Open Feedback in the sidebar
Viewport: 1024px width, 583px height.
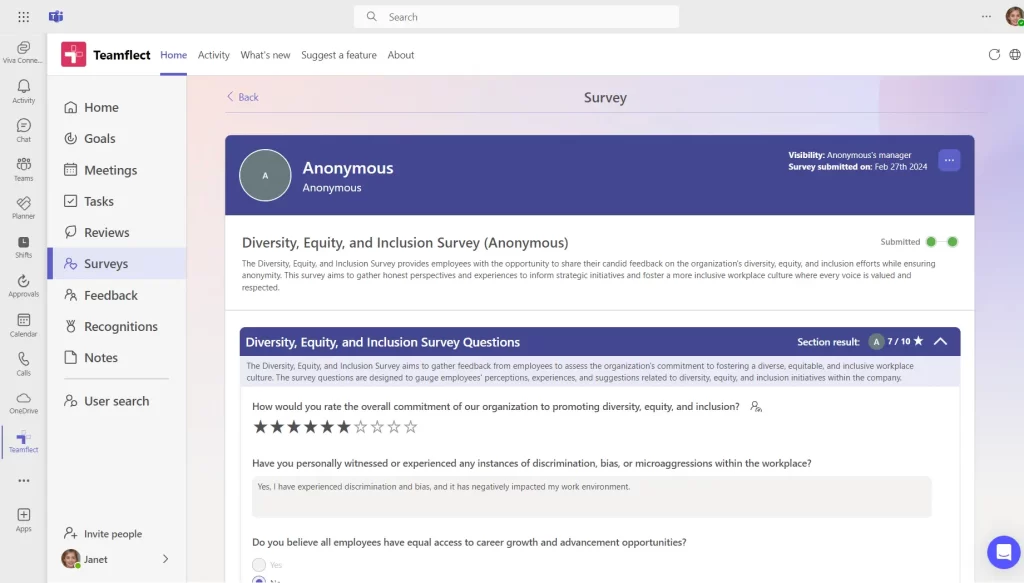(x=116, y=295)
